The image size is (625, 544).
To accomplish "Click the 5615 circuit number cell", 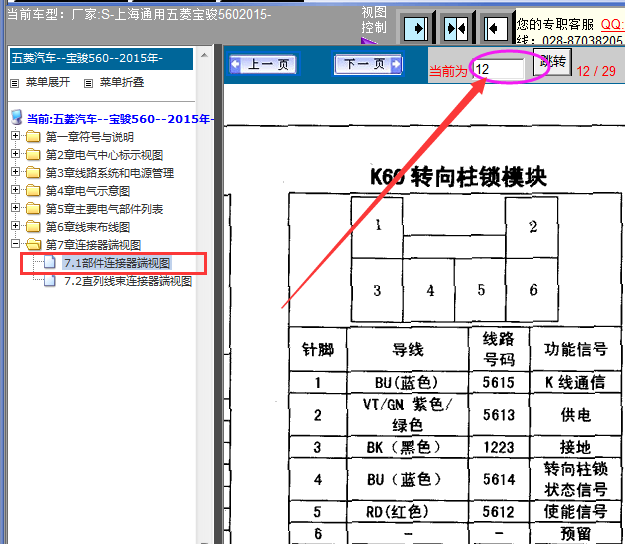I will [x=499, y=382].
